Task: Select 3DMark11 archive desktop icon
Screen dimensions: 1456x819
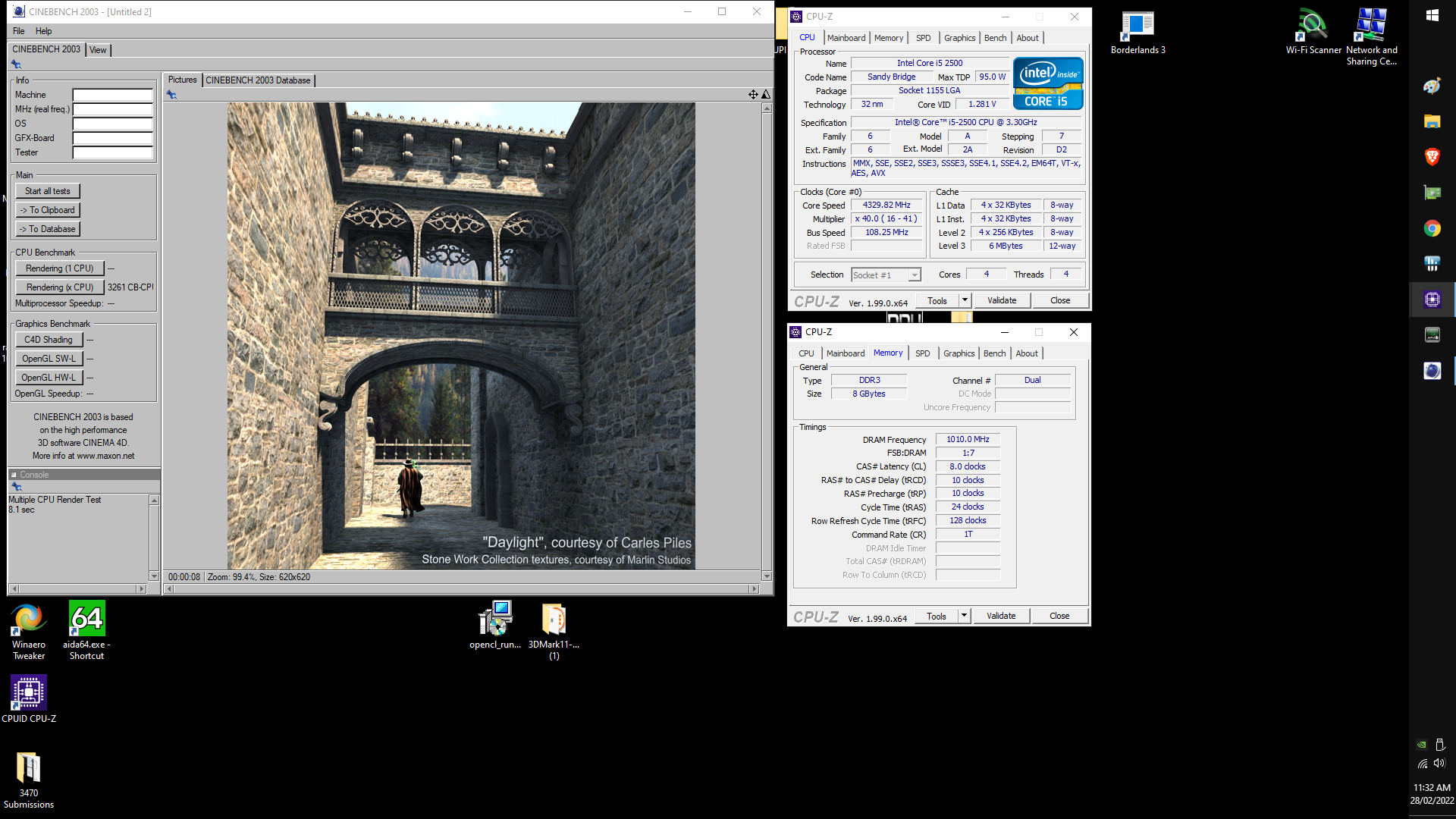Action: pos(554,632)
